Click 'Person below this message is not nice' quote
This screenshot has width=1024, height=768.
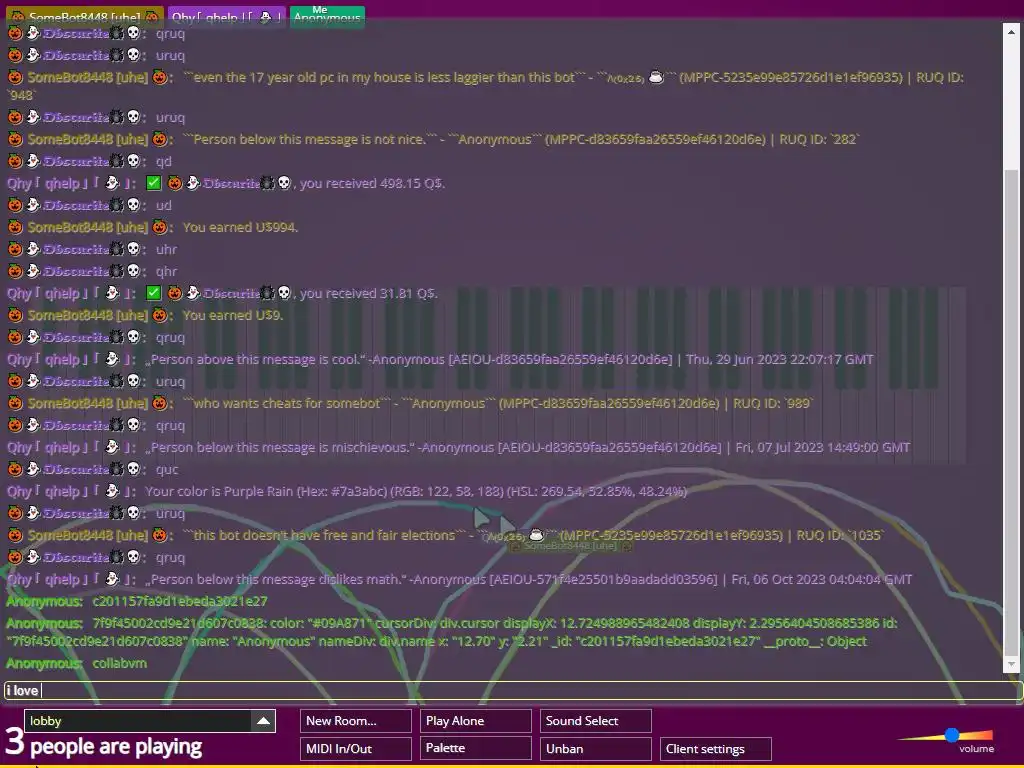coord(310,139)
